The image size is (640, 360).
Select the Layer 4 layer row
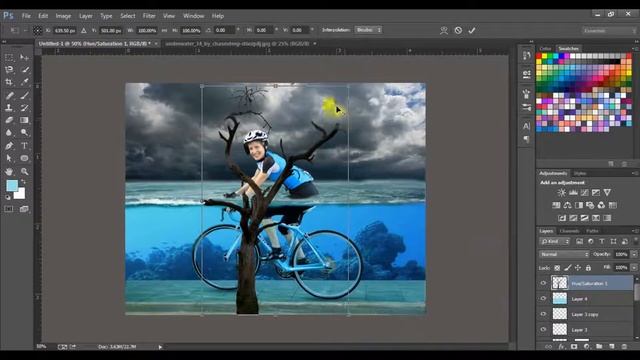(592, 299)
